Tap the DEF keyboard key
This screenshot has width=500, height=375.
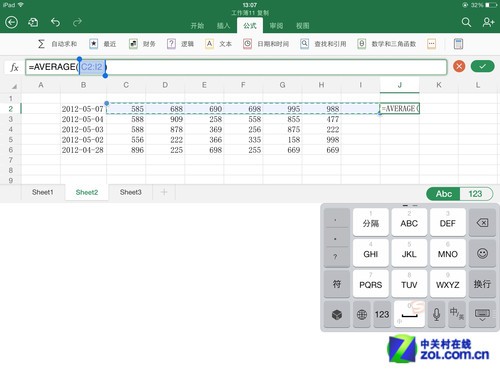coord(448,222)
